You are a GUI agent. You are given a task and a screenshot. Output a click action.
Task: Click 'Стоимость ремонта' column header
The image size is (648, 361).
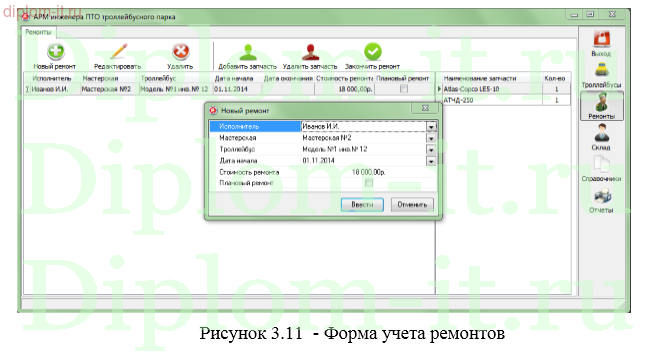point(345,78)
